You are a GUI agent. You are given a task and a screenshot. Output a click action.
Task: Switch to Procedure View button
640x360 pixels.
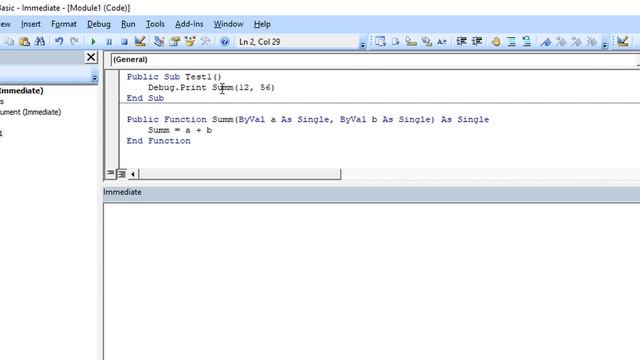coord(110,173)
